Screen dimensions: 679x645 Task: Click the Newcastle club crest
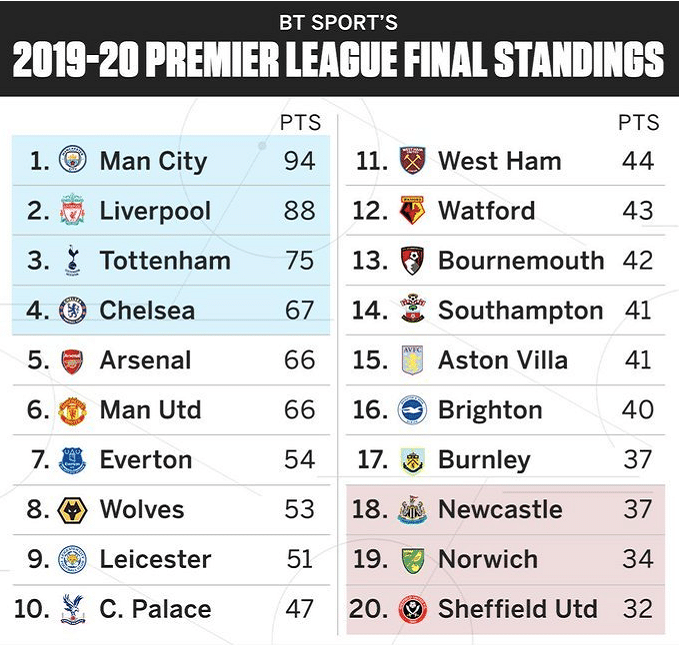[x=412, y=509]
